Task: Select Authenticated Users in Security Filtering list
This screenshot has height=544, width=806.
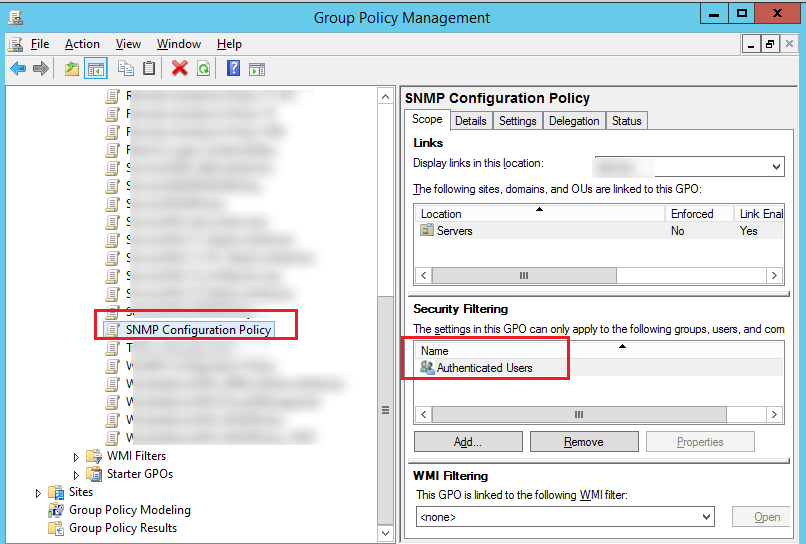Action: coord(484,368)
